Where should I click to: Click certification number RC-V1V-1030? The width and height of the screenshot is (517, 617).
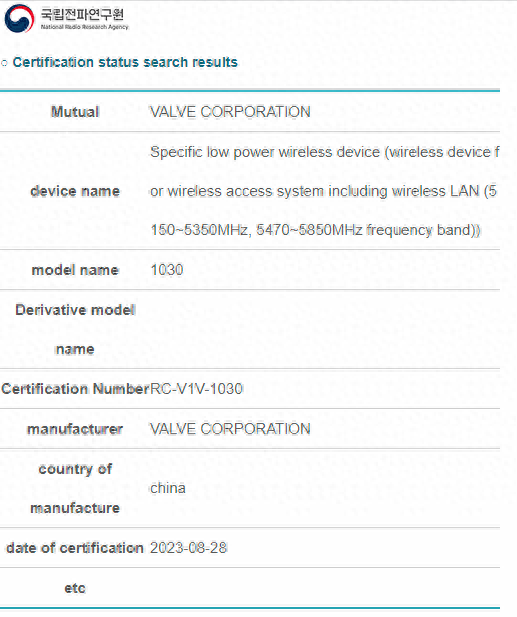point(196,389)
